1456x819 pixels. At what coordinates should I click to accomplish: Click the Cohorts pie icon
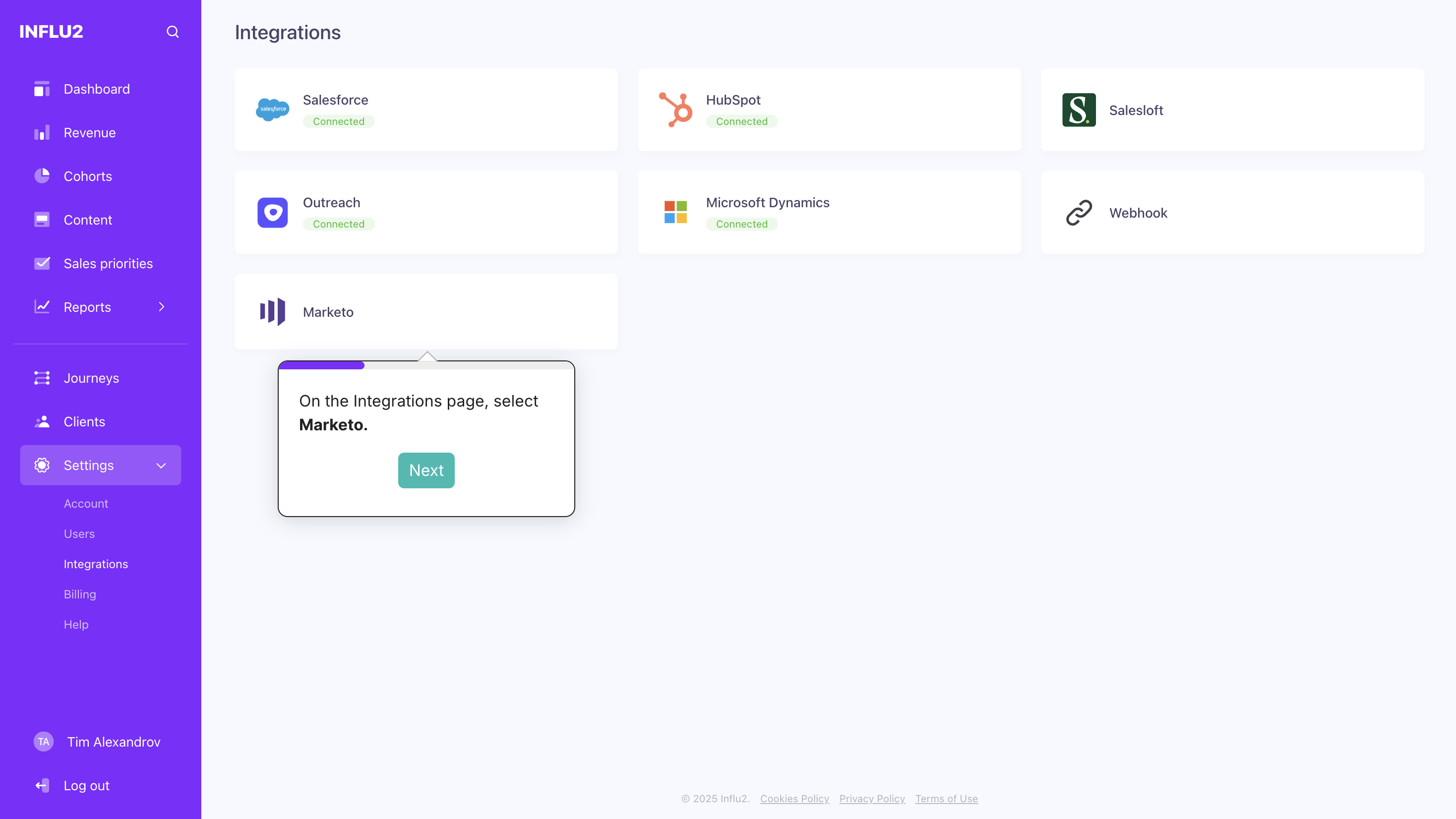(x=42, y=176)
